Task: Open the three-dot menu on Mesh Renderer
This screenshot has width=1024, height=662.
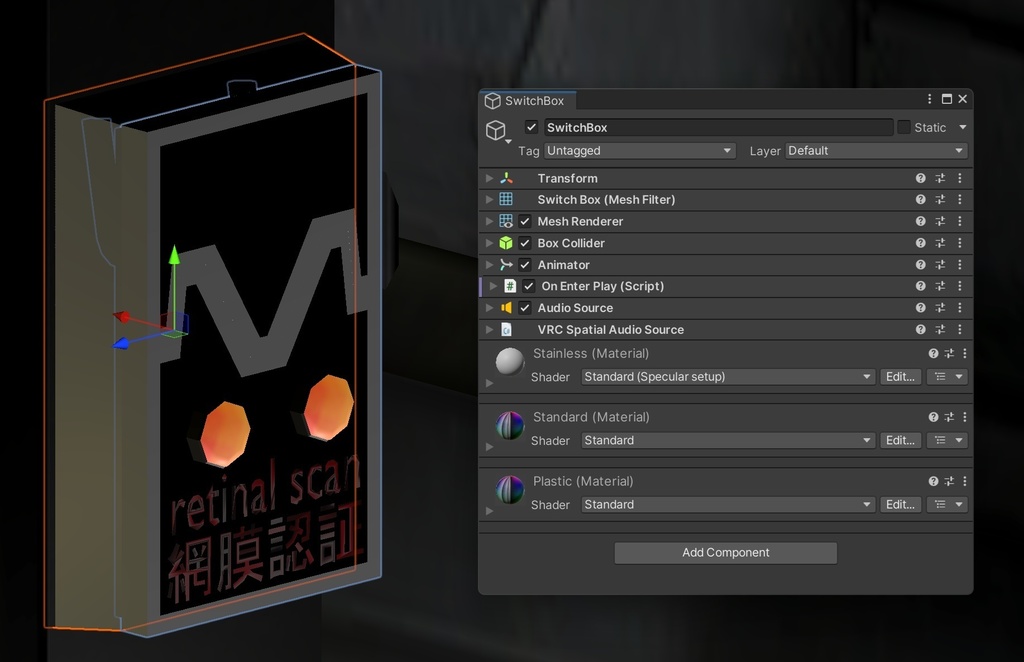Action: (960, 221)
